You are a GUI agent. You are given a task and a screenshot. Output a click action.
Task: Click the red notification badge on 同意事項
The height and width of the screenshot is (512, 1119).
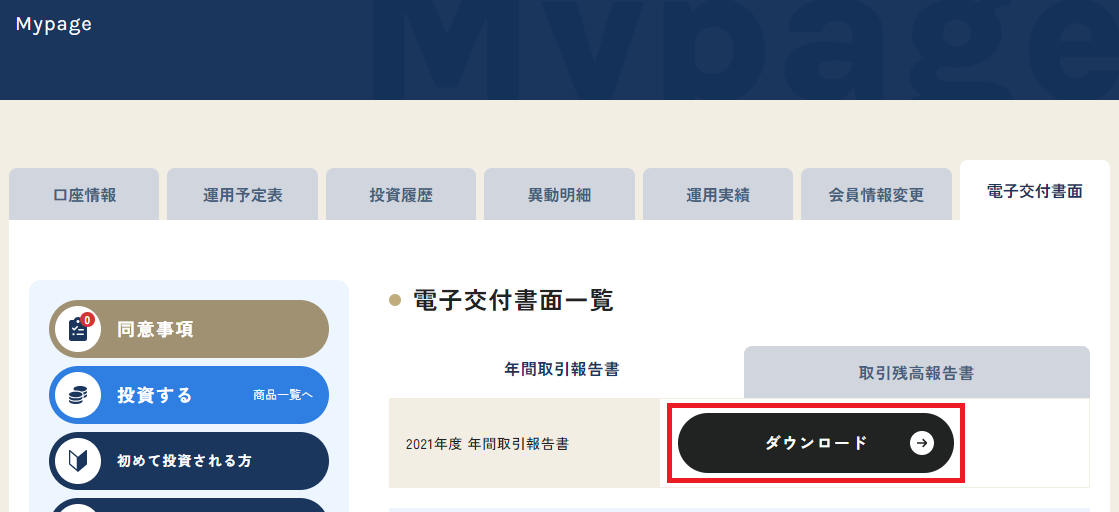tap(87, 320)
